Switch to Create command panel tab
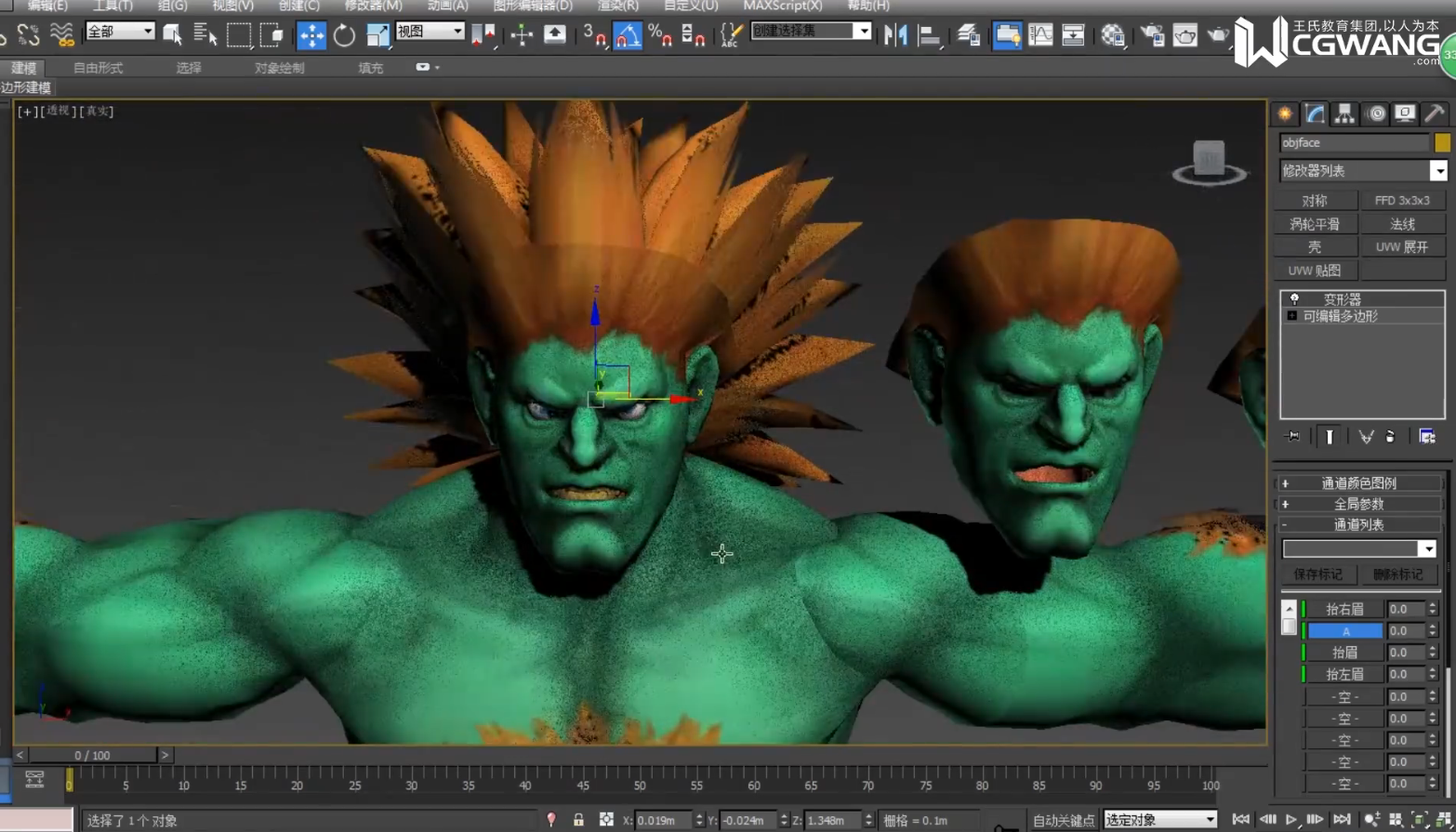Image resolution: width=1456 pixels, height=832 pixels. tap(1285, 113)
